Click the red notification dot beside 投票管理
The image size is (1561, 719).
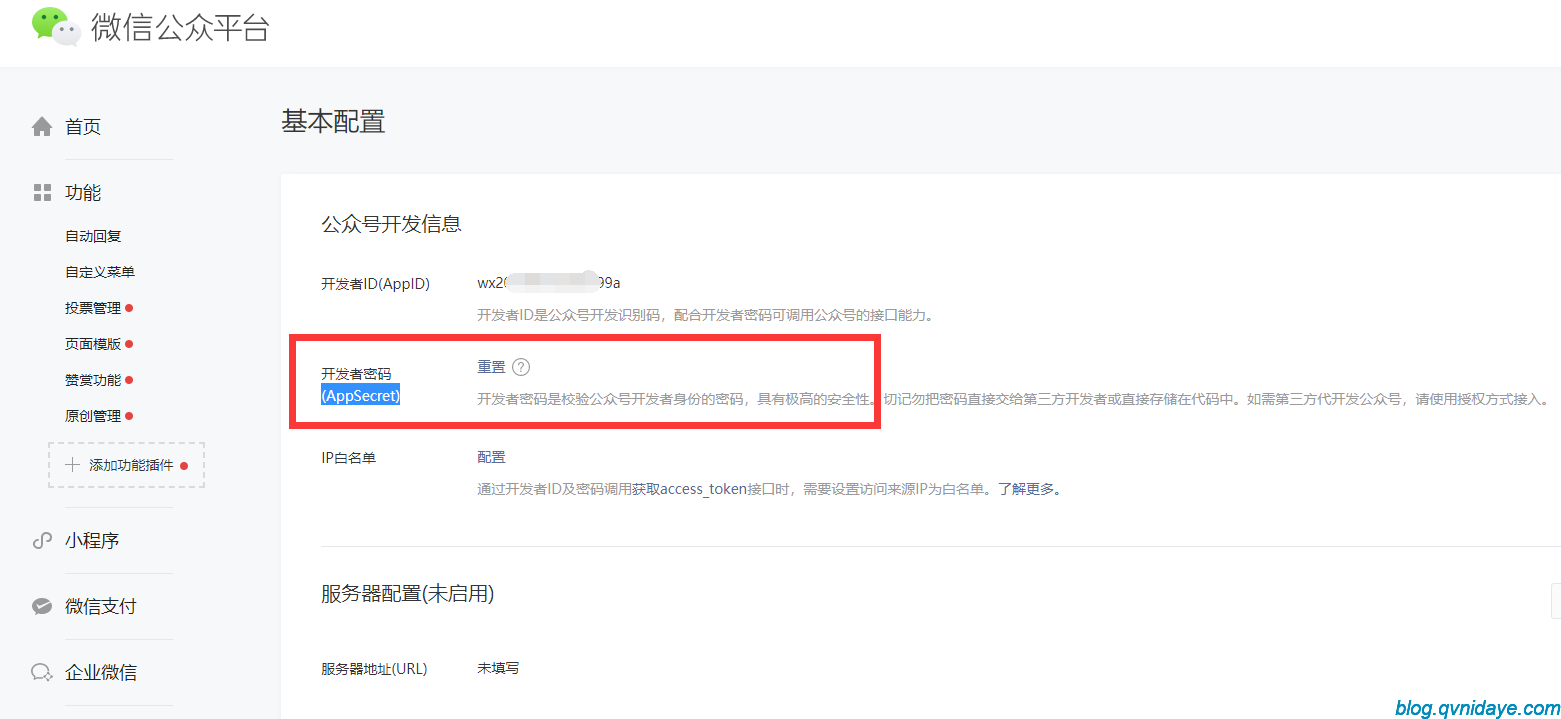130,308
